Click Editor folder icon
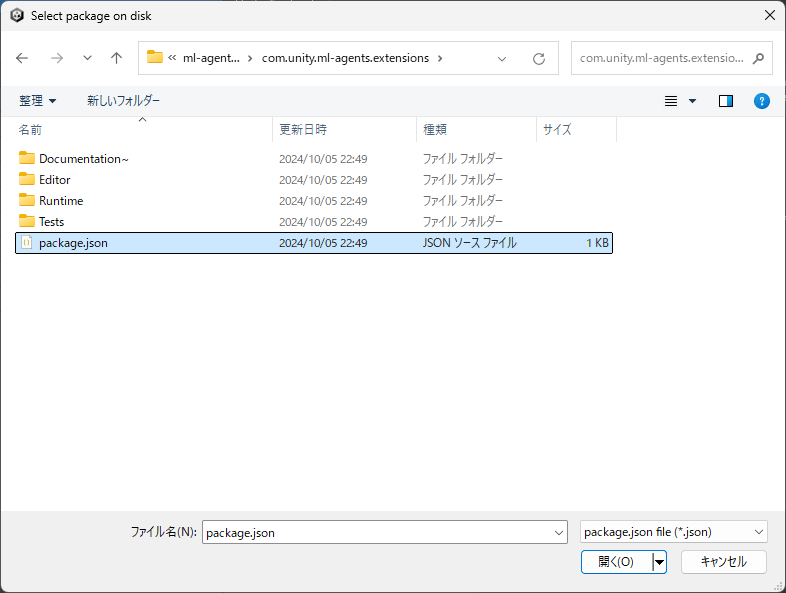This screenshot has width=786, height=593. 27,179
